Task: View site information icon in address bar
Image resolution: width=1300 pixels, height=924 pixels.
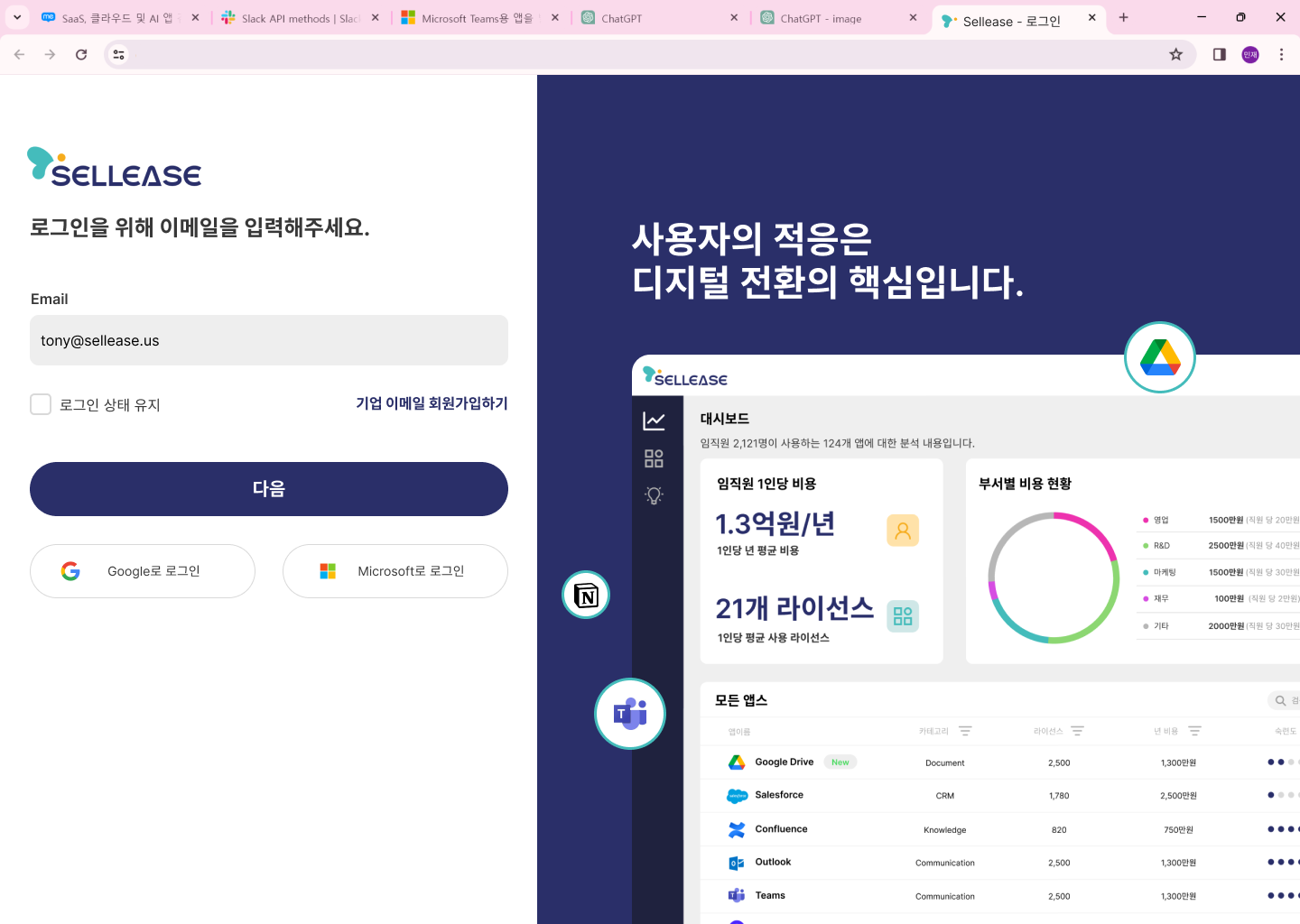Action: click(x=118, y=54)
